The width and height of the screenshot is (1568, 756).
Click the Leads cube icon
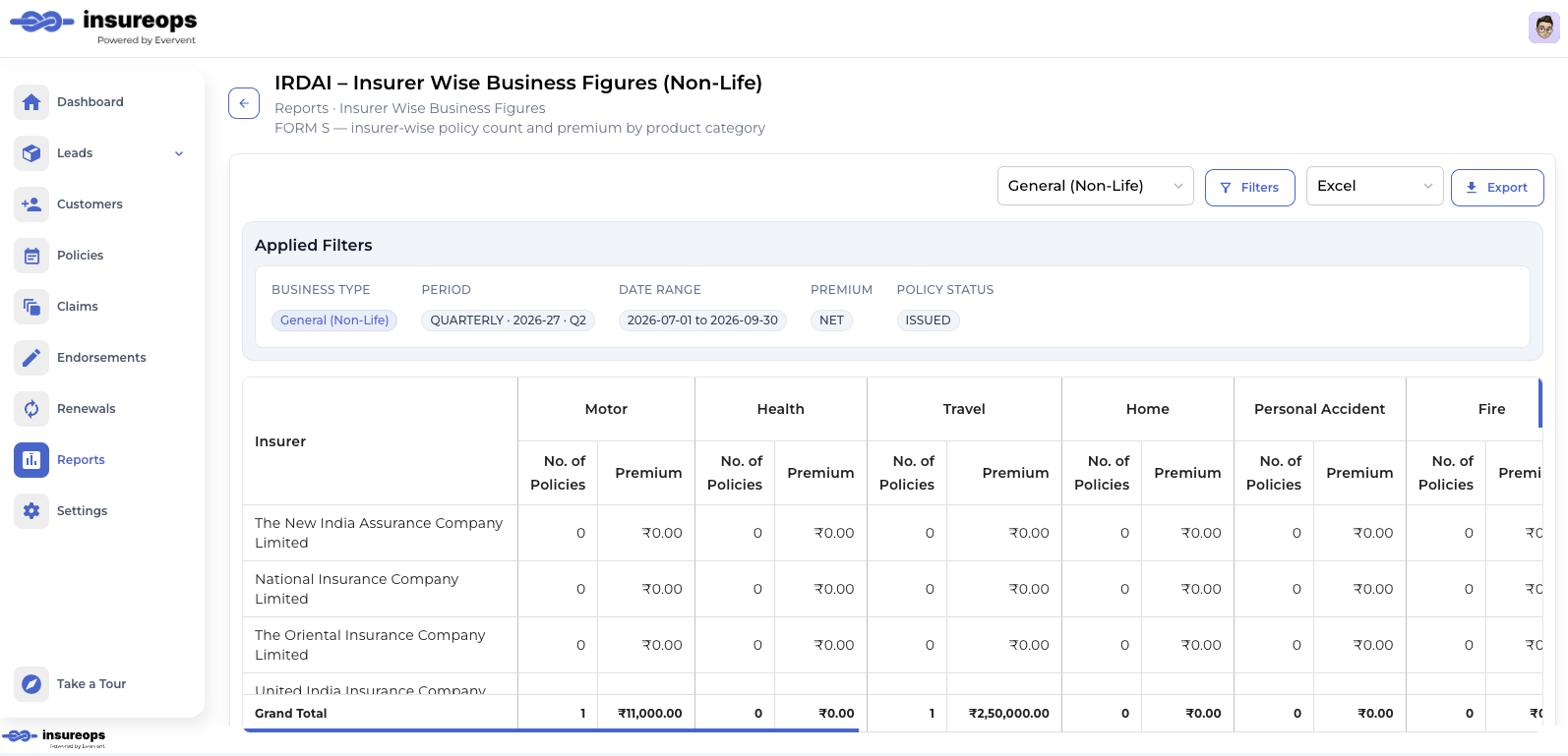(31, 153)
